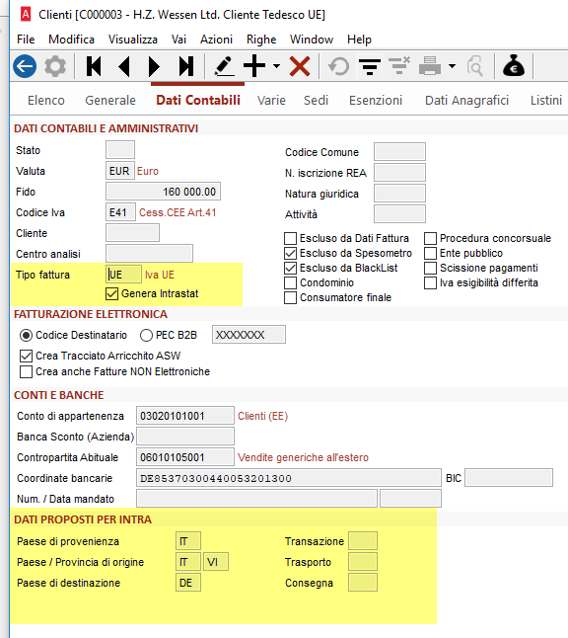Select the Dati Contabili tab

pyautogui.click(x=198, y=100)
